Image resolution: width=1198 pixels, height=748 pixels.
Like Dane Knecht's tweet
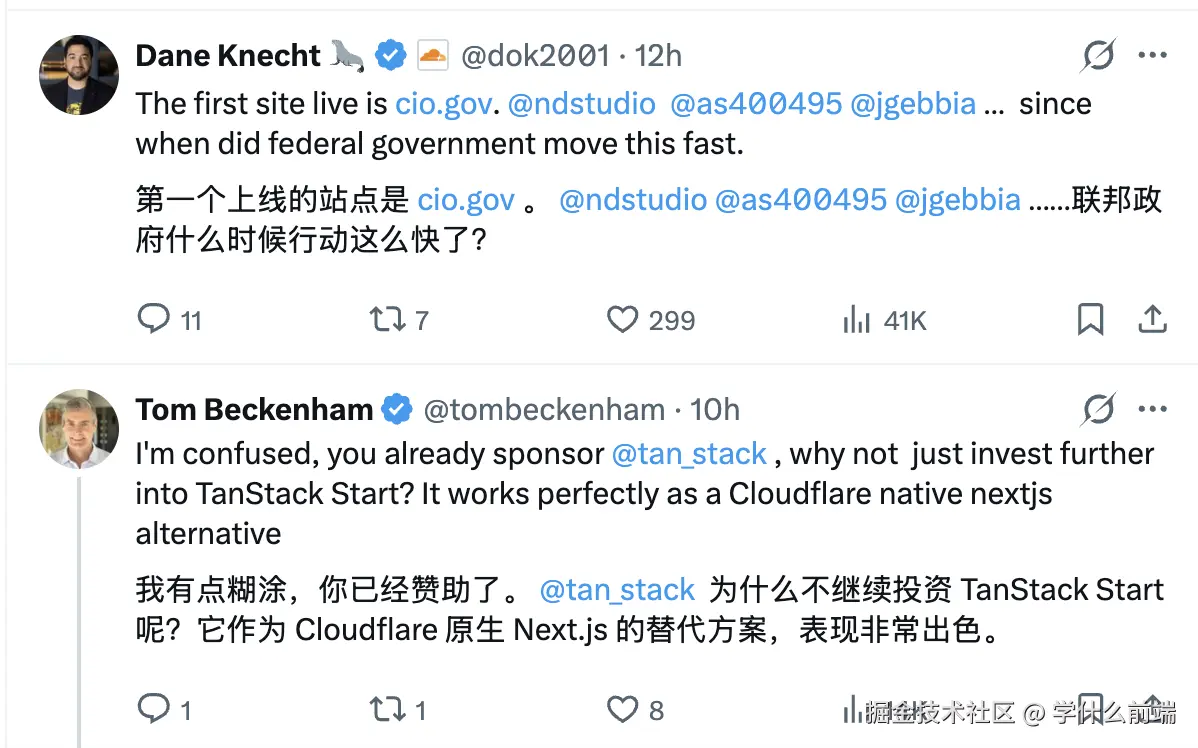click(x=622, y=320)
